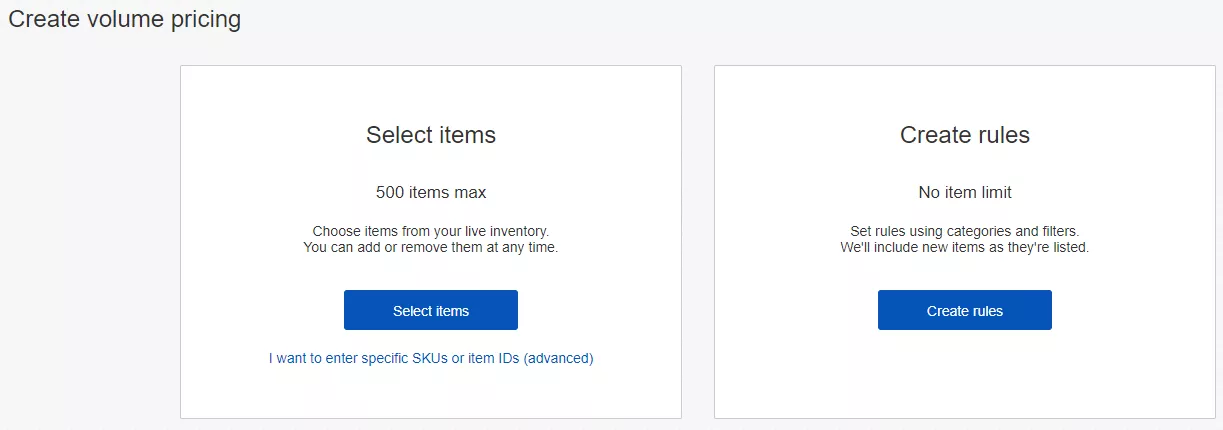This screenshot has height=430, width=1223.
Task: Click "Choose items from your live inventory" line
Action: [x=431, y=231]
